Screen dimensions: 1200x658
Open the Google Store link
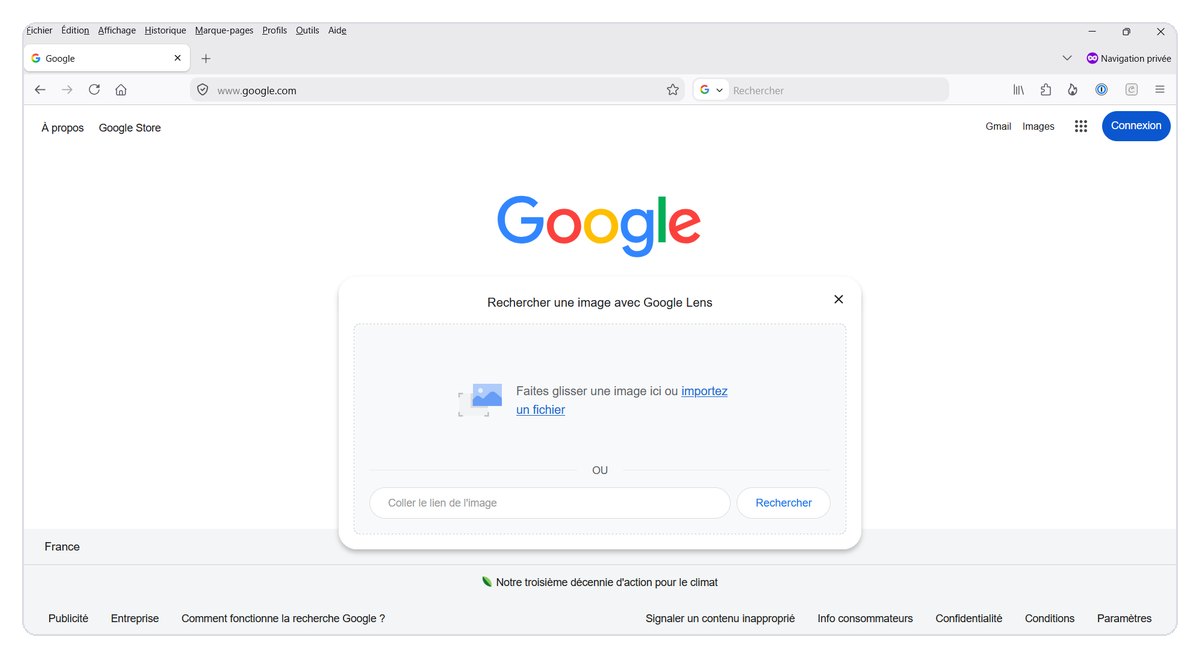130,128
